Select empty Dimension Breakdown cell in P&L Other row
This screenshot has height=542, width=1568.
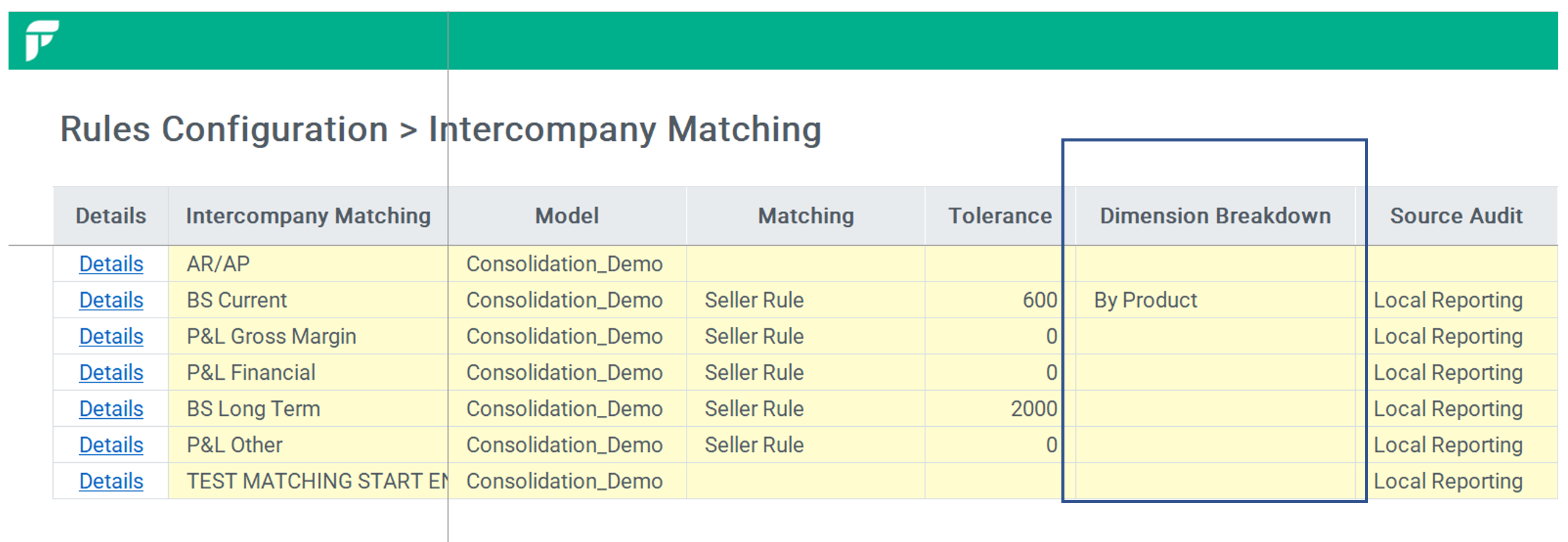(x=1215, y=444)
